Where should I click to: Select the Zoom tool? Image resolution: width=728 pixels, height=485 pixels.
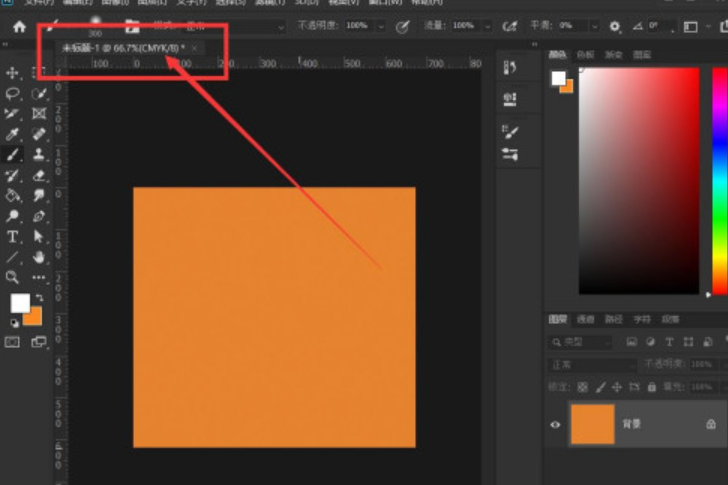12,277
